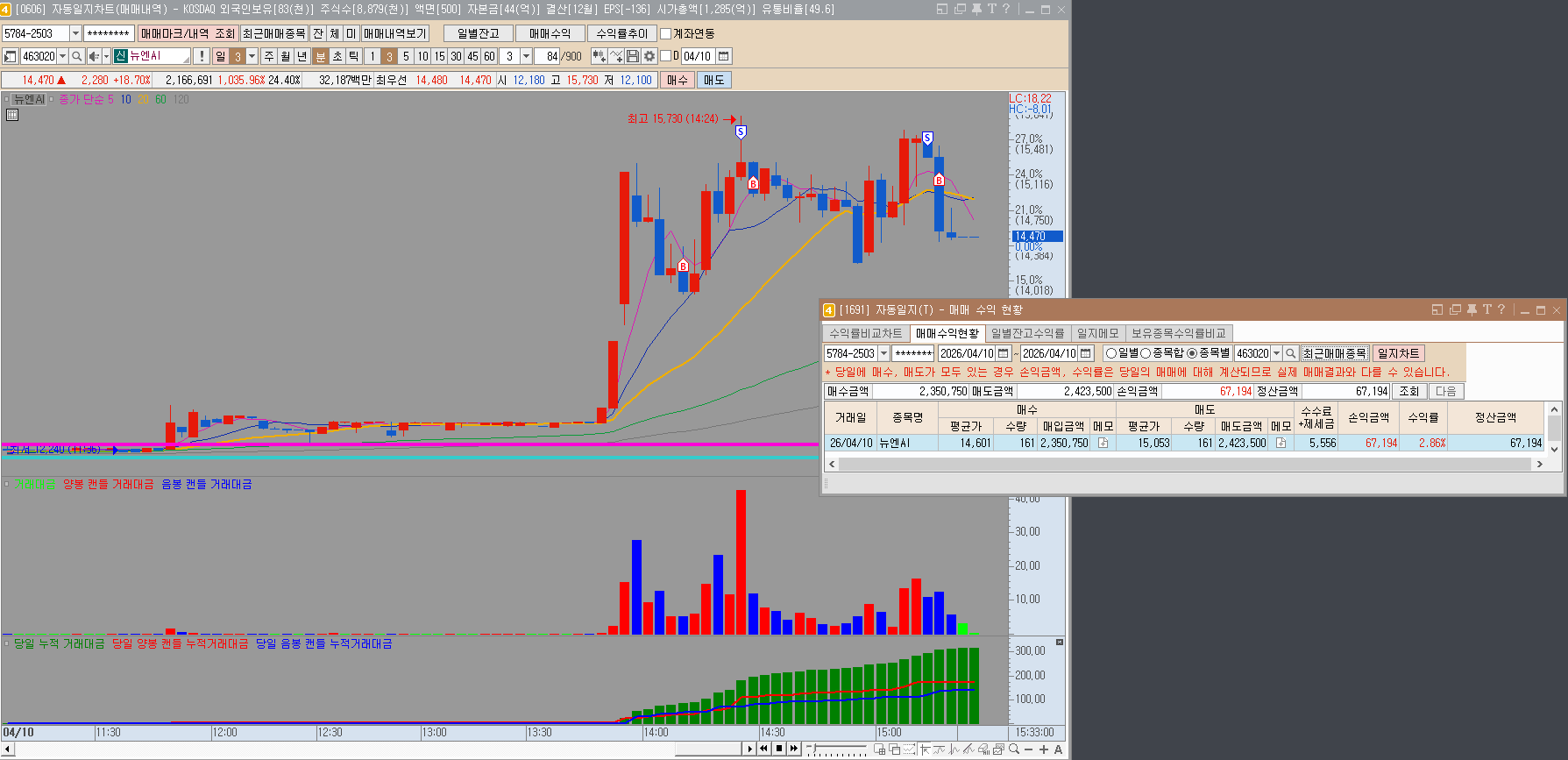Toggle the D checkbox beside the date field
Viewport: 1568px width, 760px height.
click(x=665, y=56)
